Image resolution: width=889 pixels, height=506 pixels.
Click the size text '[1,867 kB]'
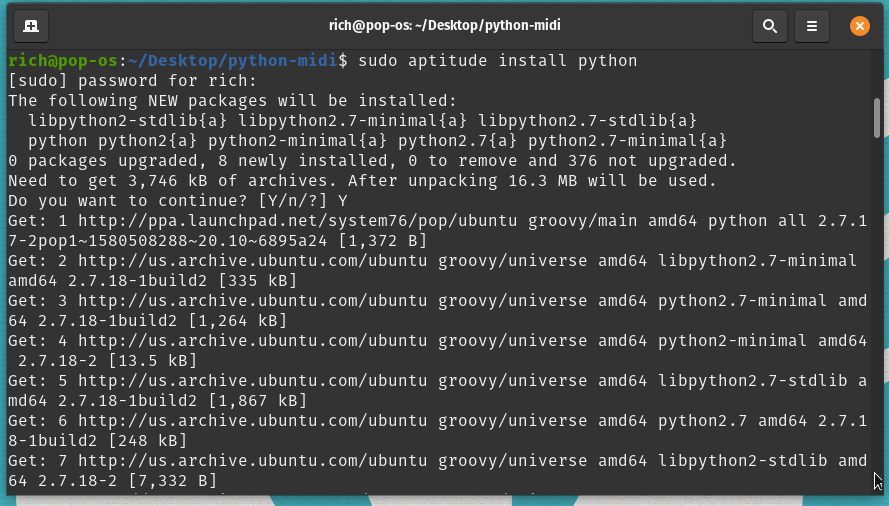tap(257, 401)
